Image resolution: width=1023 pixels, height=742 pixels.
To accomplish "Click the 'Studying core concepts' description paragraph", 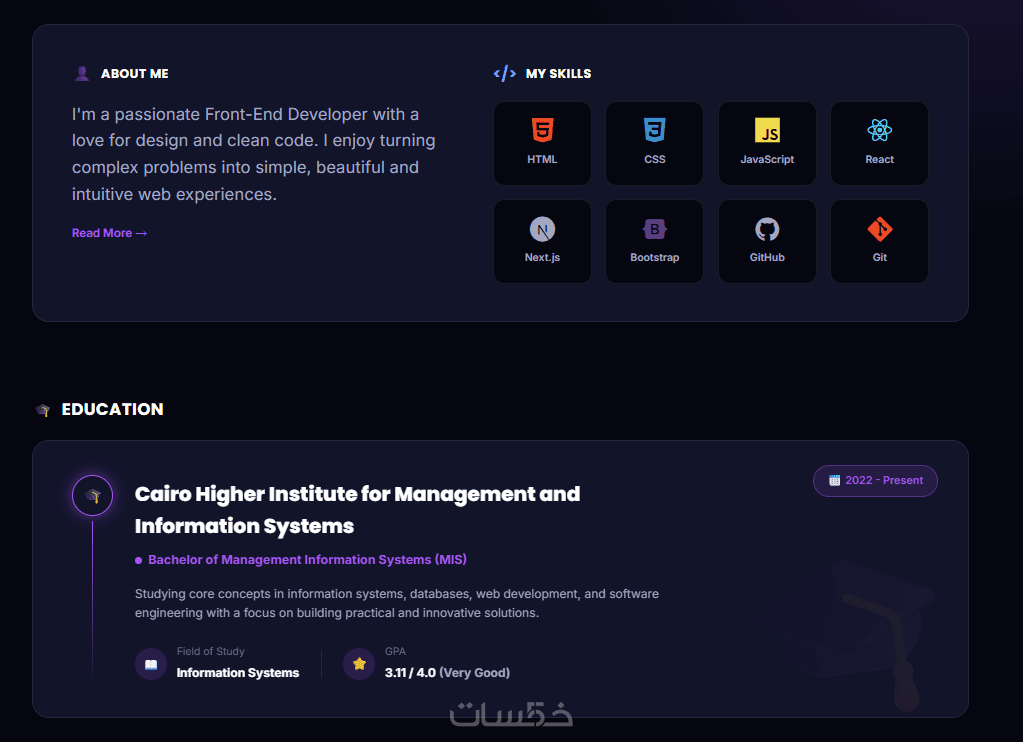I will (397, 603).
